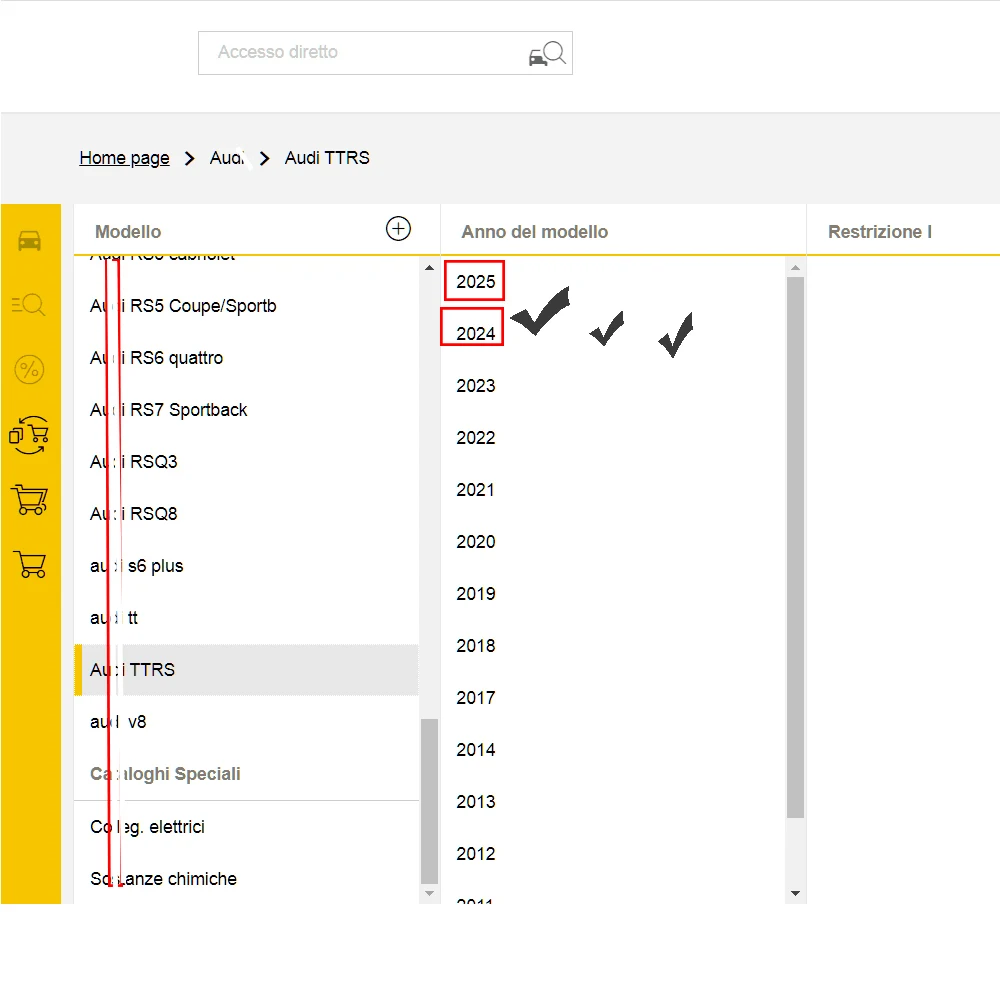1000x1000 pixels.
Task: Choose model year 2012
Action: pos(476,853)
